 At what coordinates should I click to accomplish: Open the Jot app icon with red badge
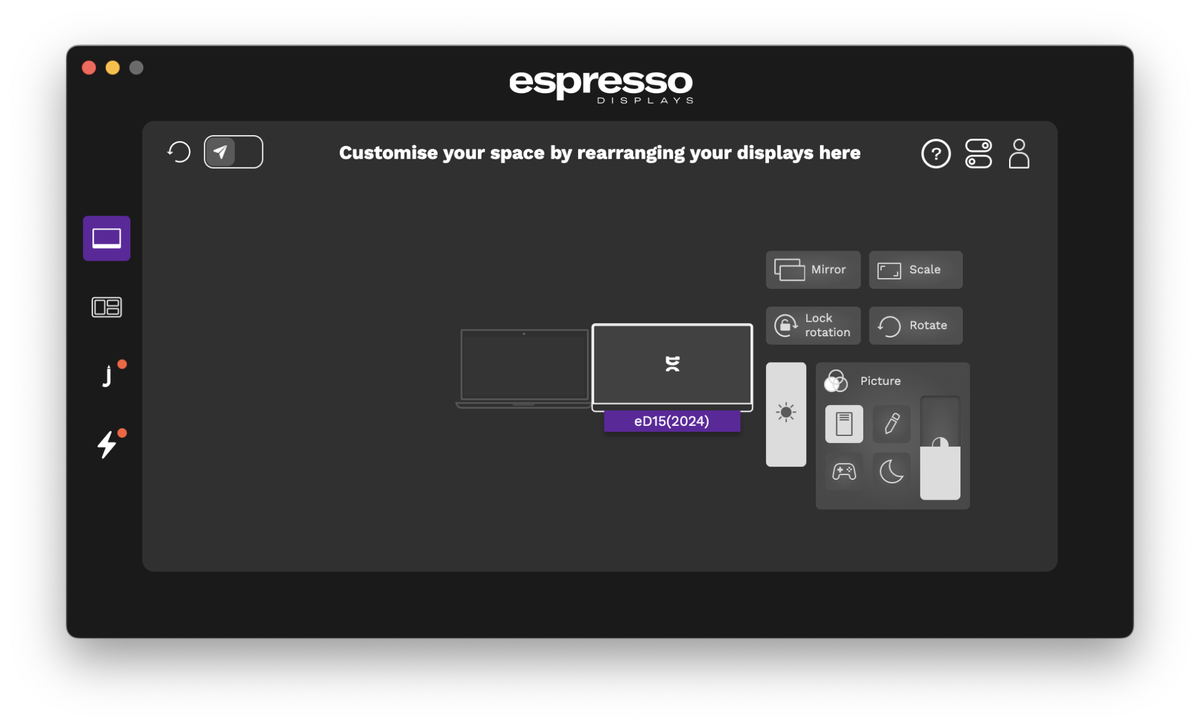(106, 375)
